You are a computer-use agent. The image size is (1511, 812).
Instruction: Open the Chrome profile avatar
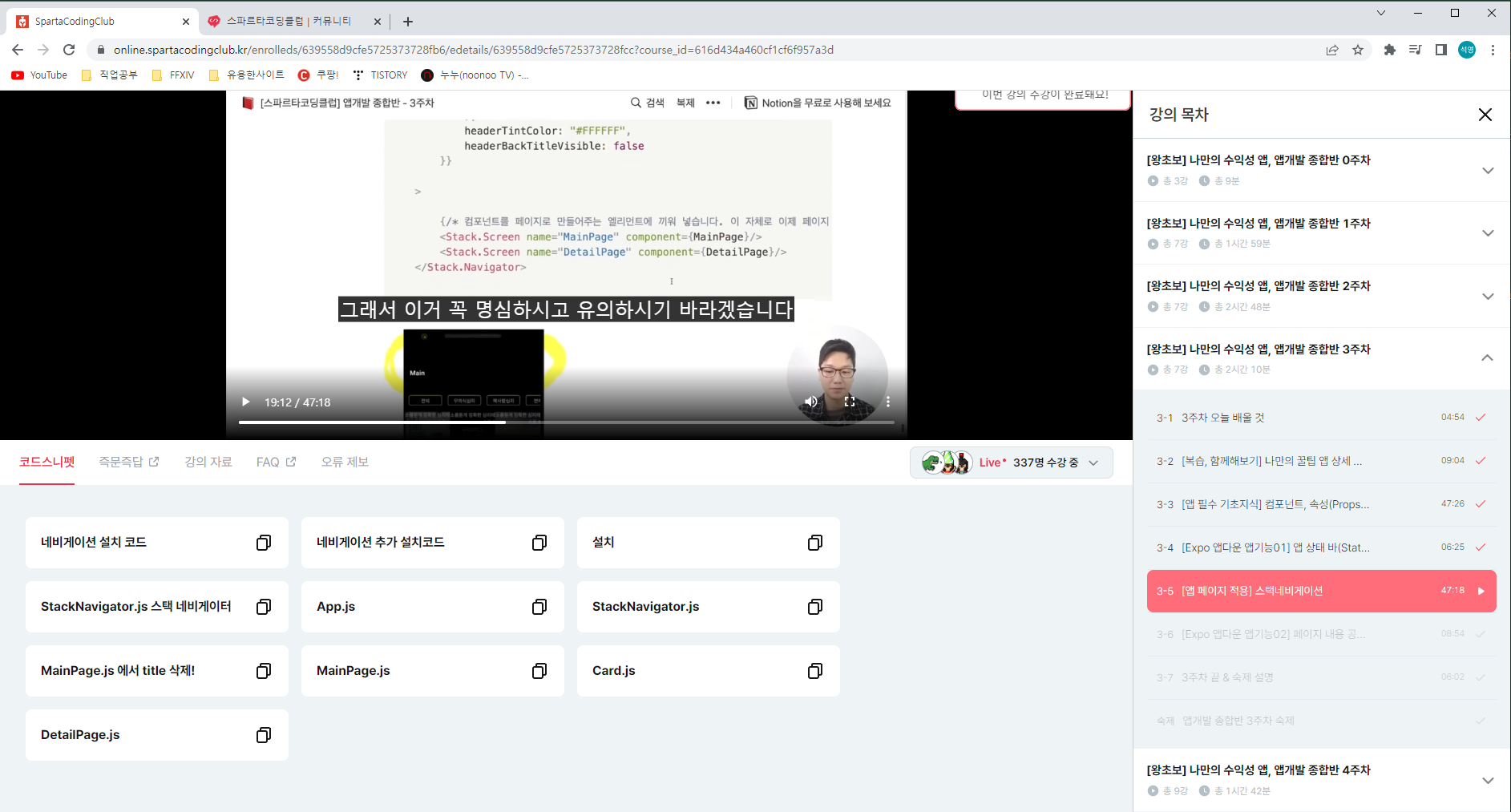(1467, 50)
